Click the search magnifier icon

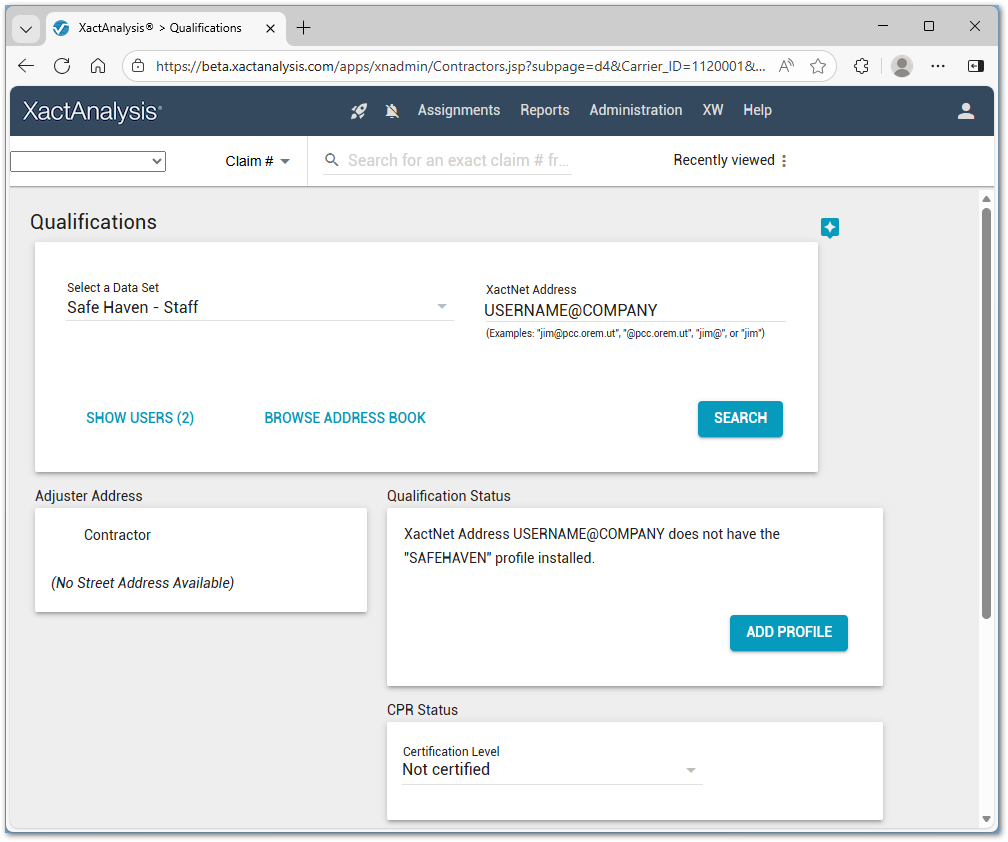point(333,160)
